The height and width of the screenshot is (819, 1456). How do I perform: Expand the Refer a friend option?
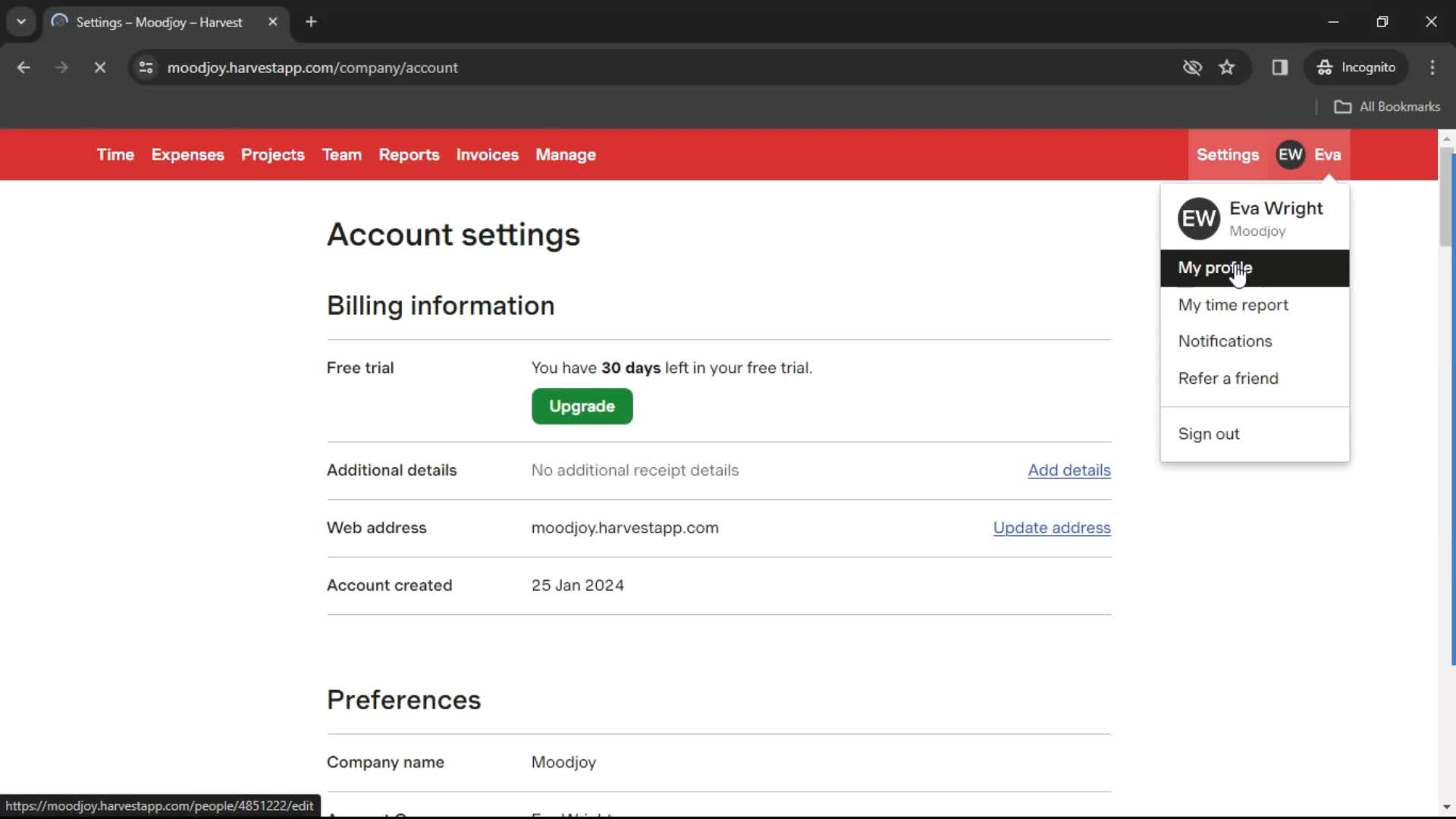1228,378
